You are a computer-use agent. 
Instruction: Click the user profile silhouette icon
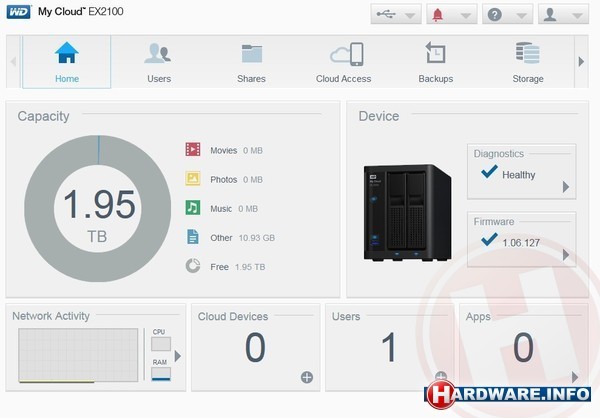coord(550,15)
